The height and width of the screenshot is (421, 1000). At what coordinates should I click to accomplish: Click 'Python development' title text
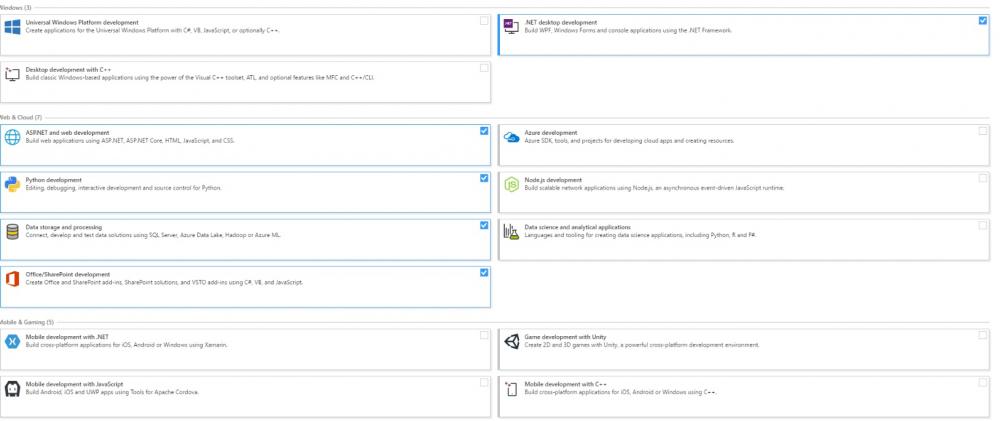point(54,180)
